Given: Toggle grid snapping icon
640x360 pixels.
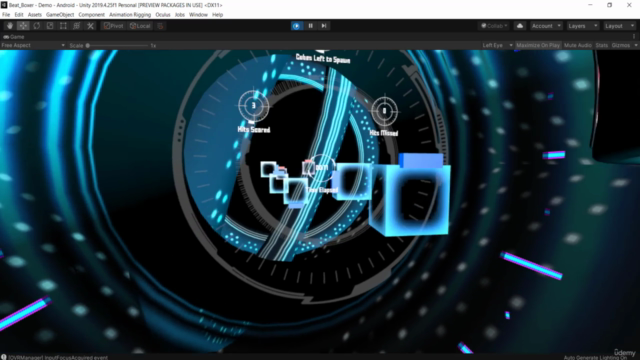Looking at the screenshot, I should coord(160,26).
